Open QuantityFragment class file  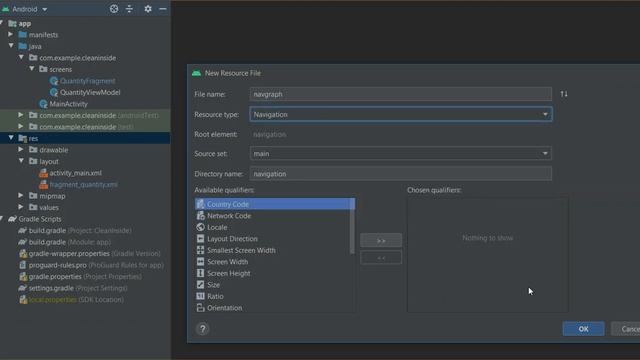pos(87,81)
